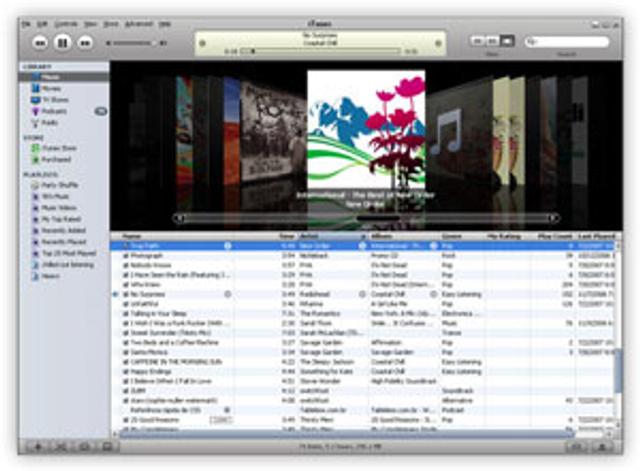Sort by the Artist column header

point(333,236)
